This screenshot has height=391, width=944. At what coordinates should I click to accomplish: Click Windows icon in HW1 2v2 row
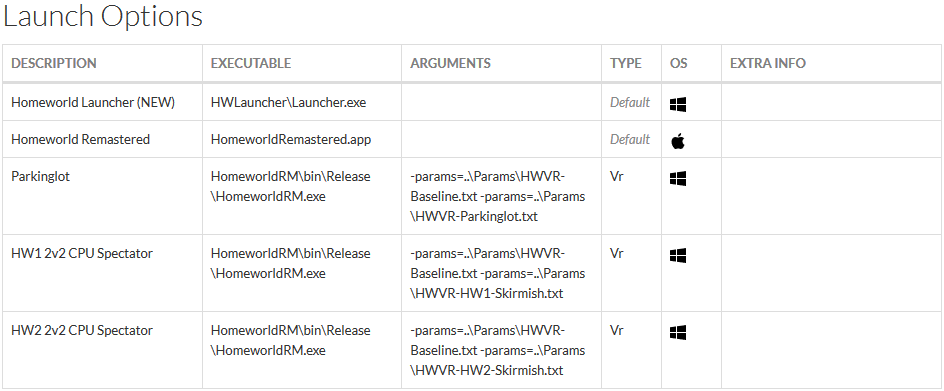(x=678, y=255)
